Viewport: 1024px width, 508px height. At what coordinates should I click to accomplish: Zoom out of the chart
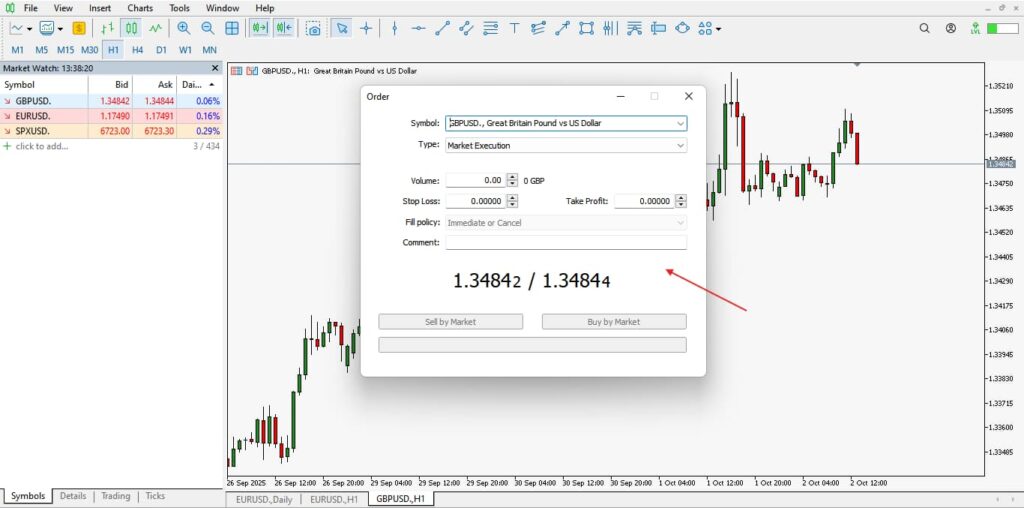coord(208,29)
